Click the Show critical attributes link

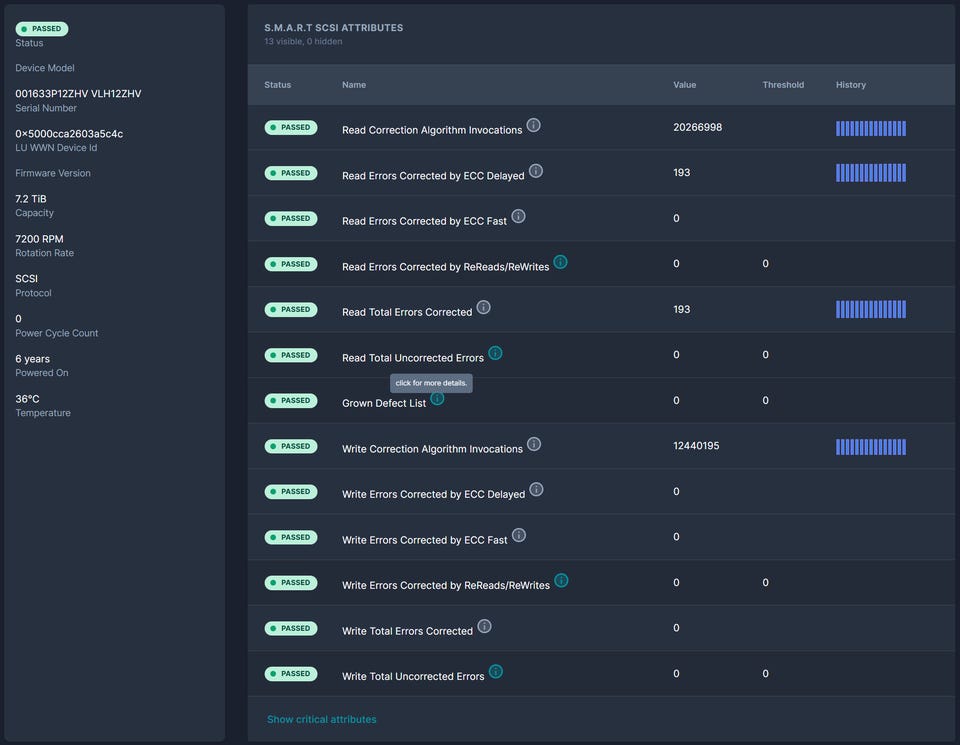coord(321,719)
